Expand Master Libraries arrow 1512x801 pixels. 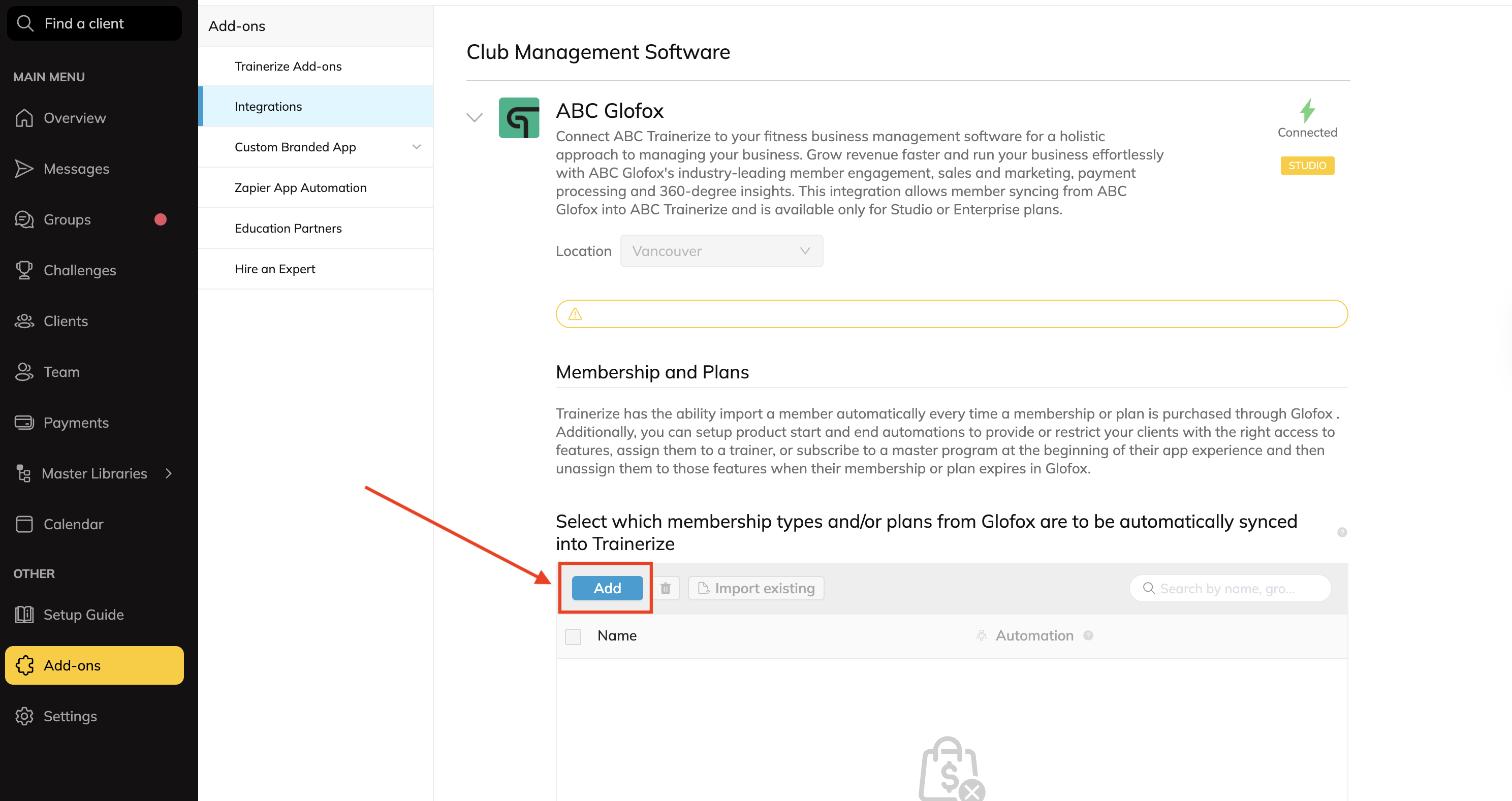(169, 473)
